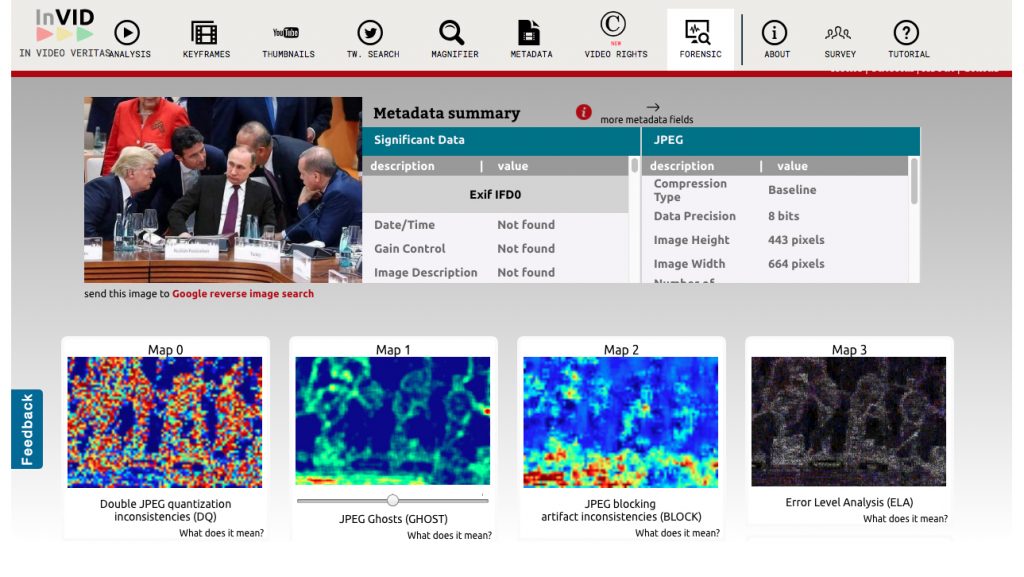Image resolution: width=1024 pixels, height=577 pixels.
Task: Click the analyzed summit photo thumbnail
Action: tap(223, 190)
